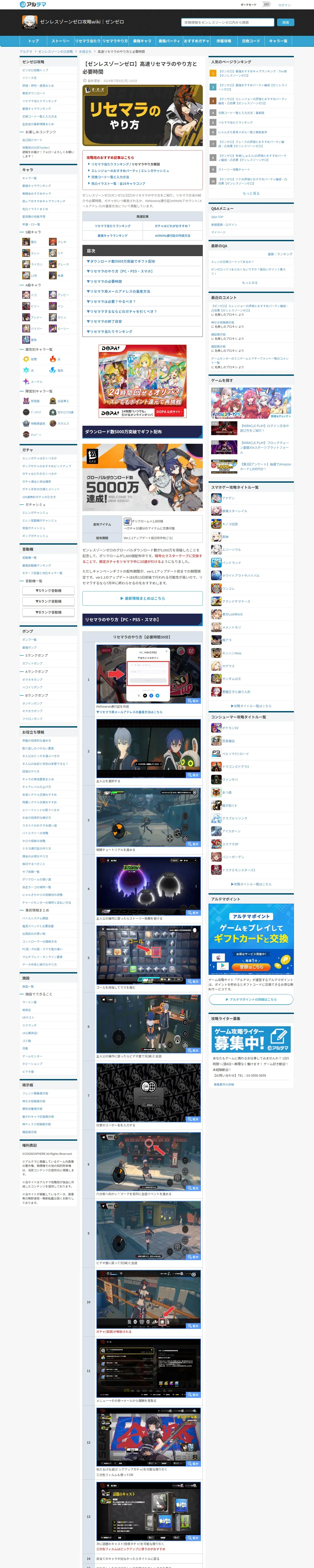Jump to ▼リセマラは必要？やるべき？ section
Viewport: 314px width, 1568px height.
[111, 301]
